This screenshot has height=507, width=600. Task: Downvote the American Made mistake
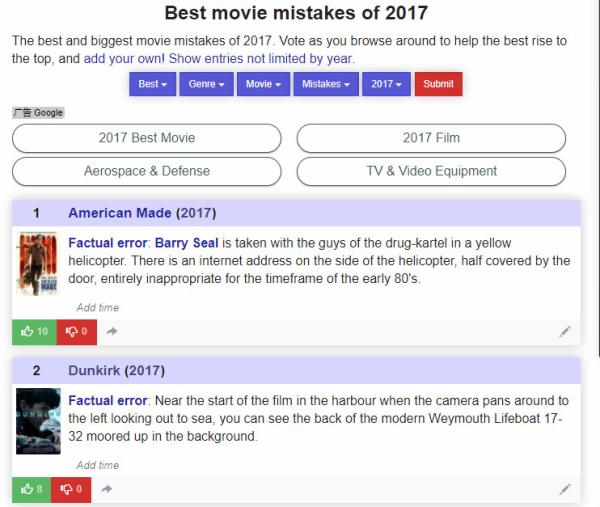(76, 331)
